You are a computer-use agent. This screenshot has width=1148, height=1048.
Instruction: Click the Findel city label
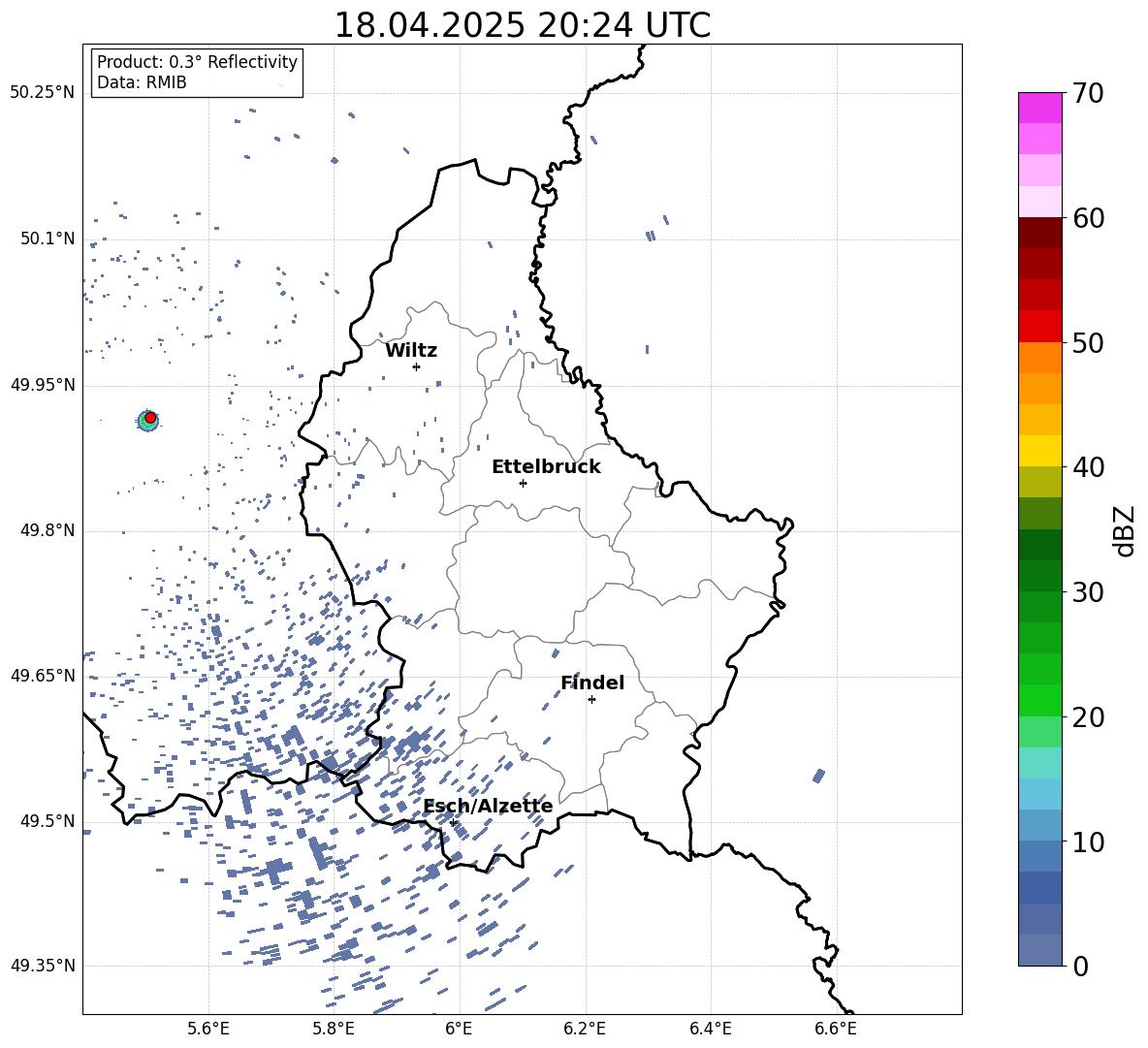click(x=592, y=683)
